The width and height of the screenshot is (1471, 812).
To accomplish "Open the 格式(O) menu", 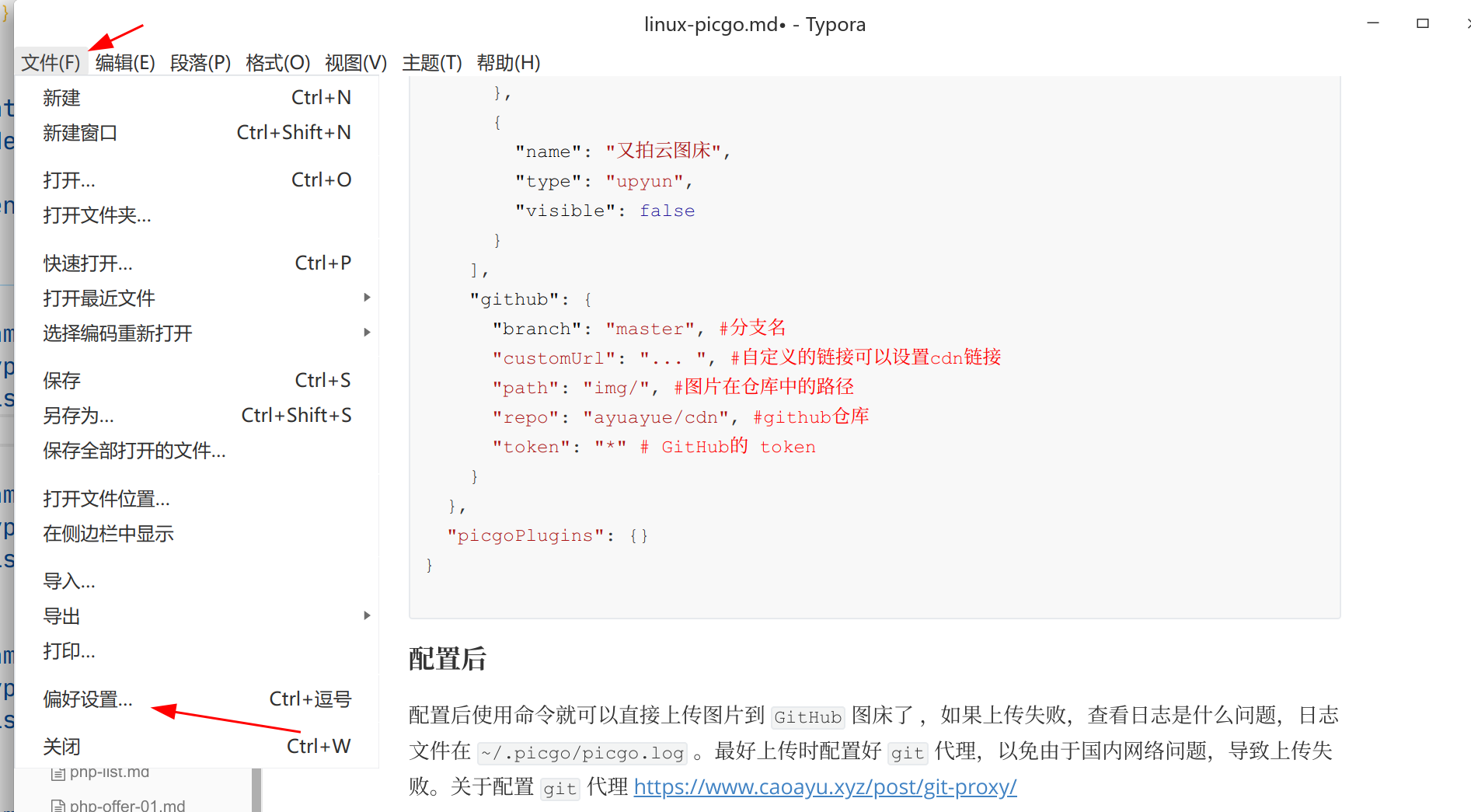I will (277, 62).
